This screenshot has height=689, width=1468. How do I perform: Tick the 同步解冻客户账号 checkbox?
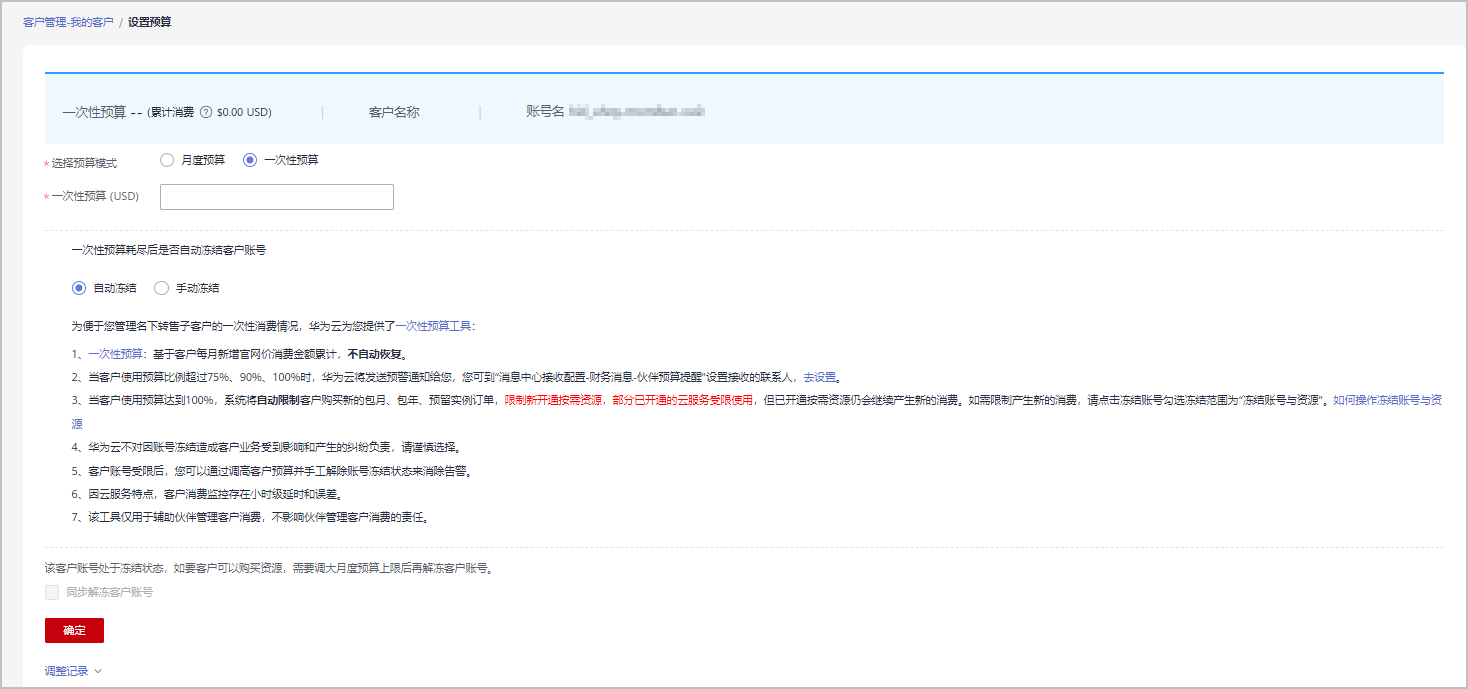click(x=52, y=592)
